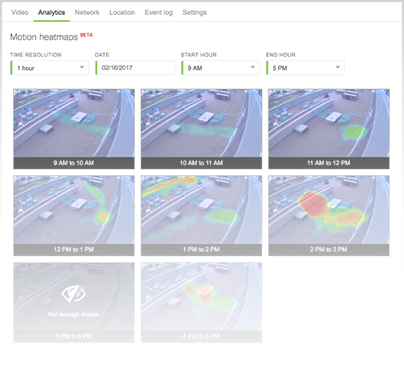Screen dimensions: 404x366
Task: Open the 11 AM to 12 PM heatmap
Action: click(x=329, y=129)
